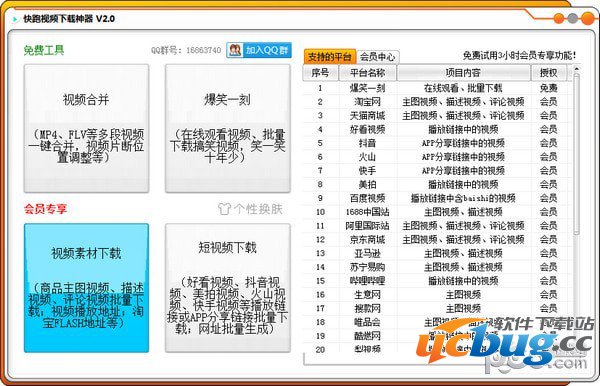Select the 美拍 row
This screenshot has width=600, height=386.
[x=436, y=184]
